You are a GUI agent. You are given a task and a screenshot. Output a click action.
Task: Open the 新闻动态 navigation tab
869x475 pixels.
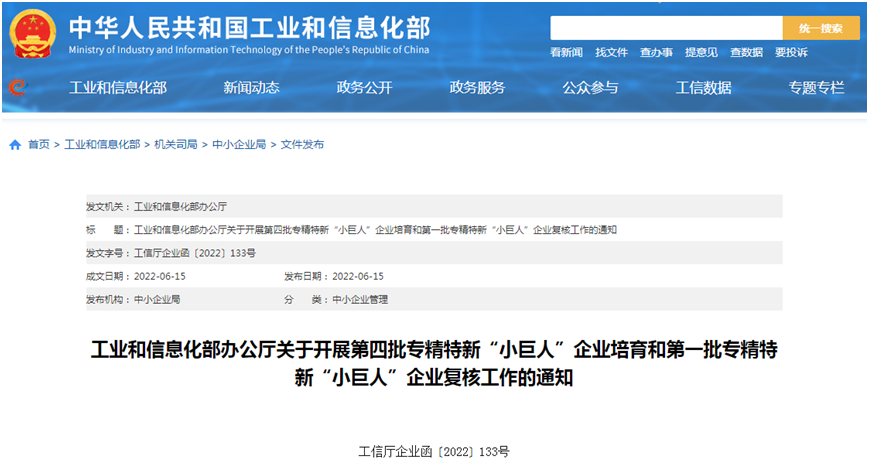pos(251,88)
